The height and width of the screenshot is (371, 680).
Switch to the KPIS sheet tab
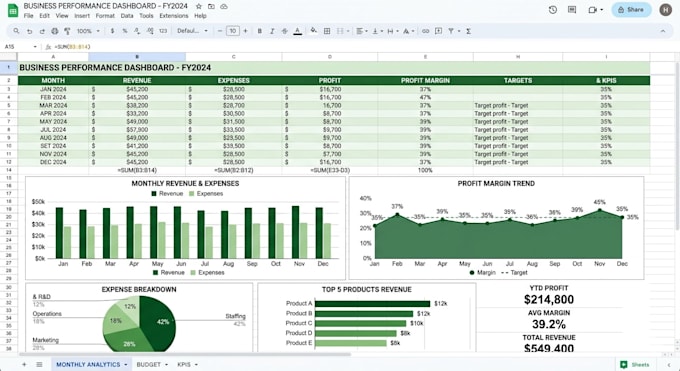click(x=184, y=364)
